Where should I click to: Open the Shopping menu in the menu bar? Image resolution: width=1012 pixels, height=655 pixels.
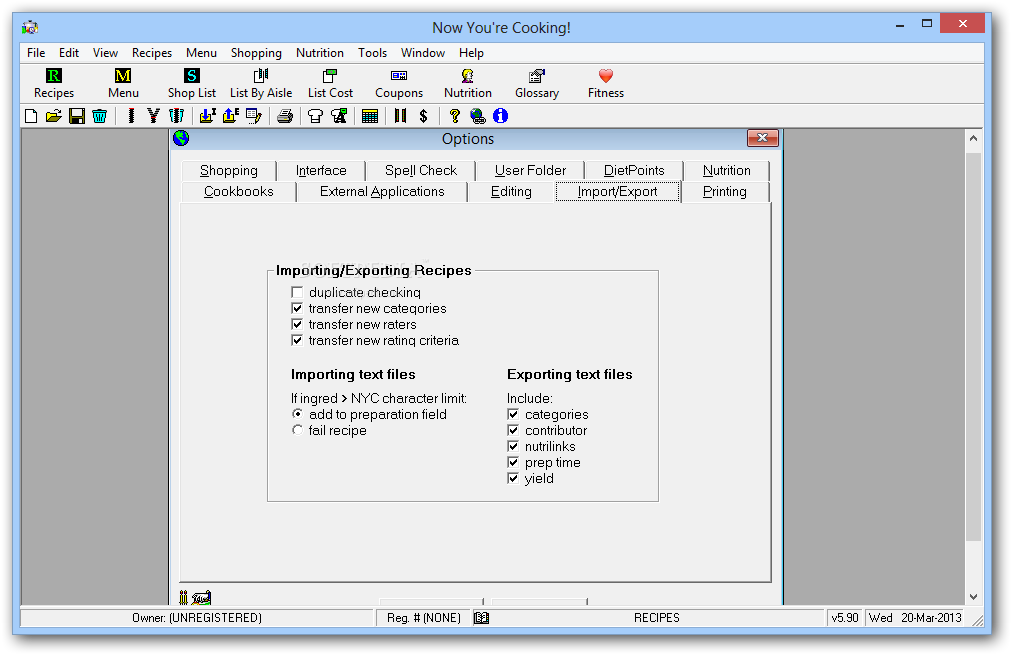(x=256, y=53)
